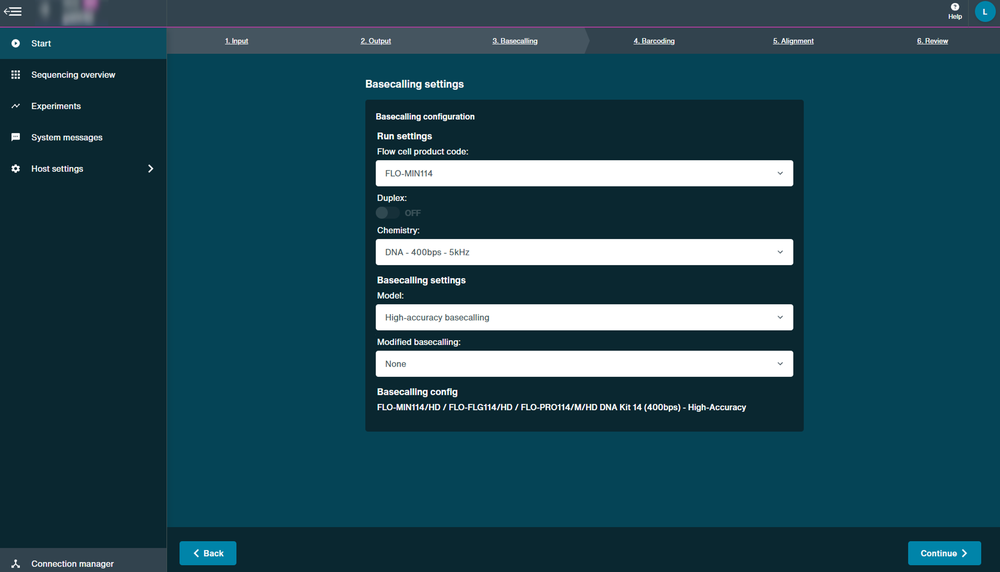The height and width of the screenshot is (572, 1000).
Task: Click the Run settings label
Action: coord(404,136)
